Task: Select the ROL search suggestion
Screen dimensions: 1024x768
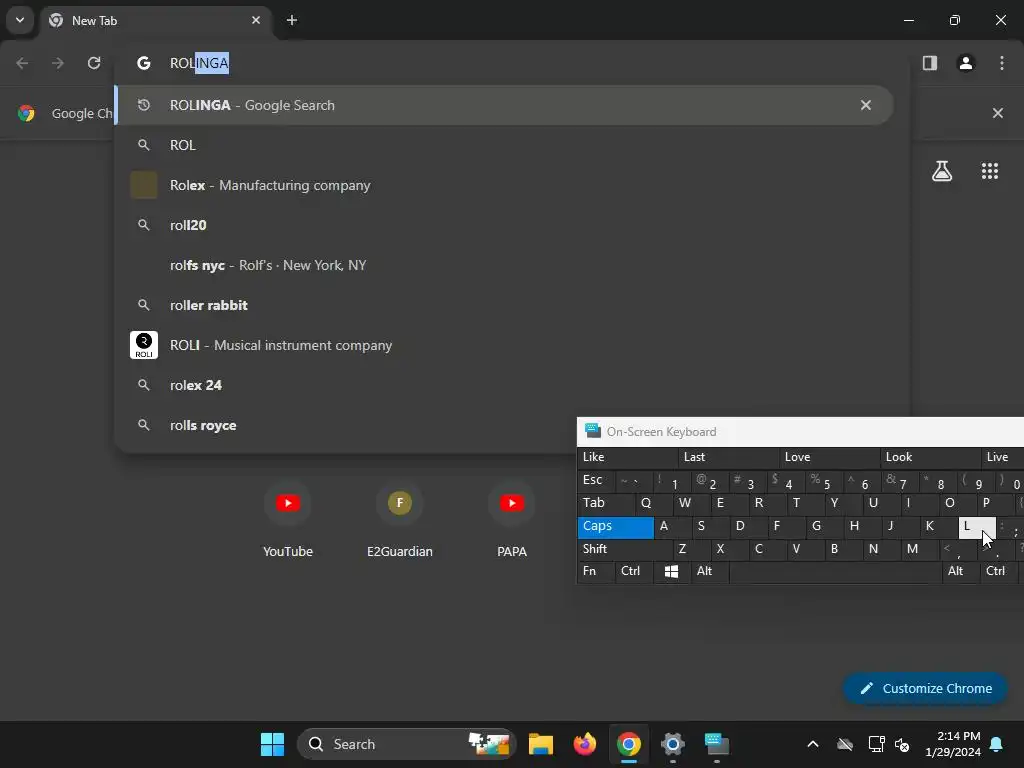Action: 504,145
